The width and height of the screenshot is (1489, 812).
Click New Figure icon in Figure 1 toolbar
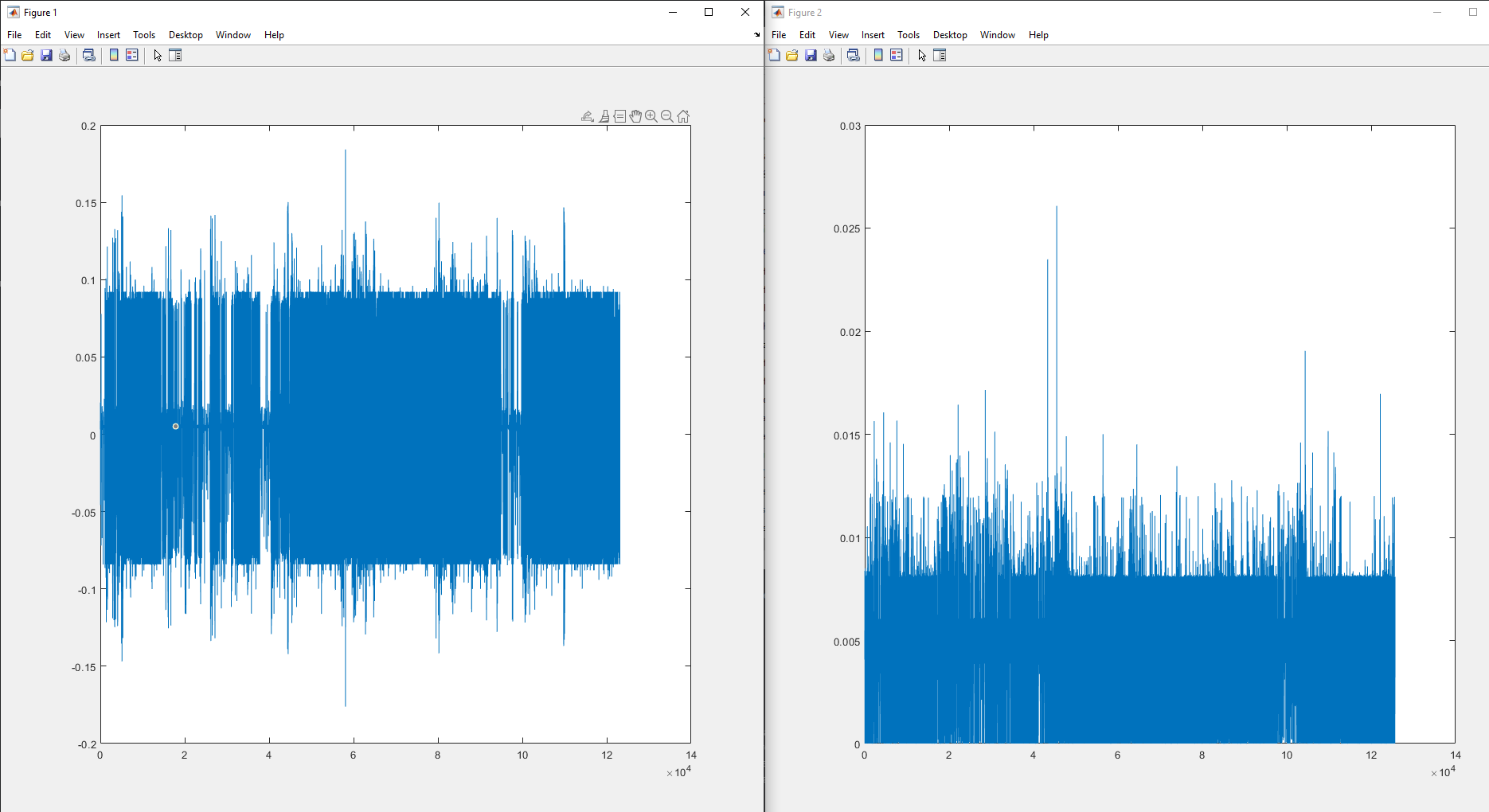tap(10, 55)
